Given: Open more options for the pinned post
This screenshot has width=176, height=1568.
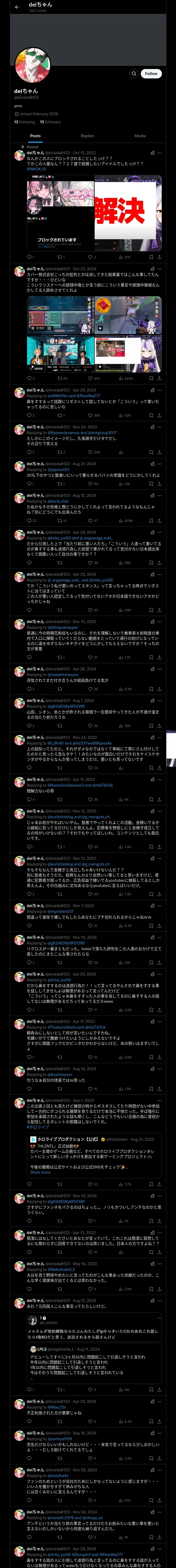Looking at the screenshot, I should tap(160, 153).
